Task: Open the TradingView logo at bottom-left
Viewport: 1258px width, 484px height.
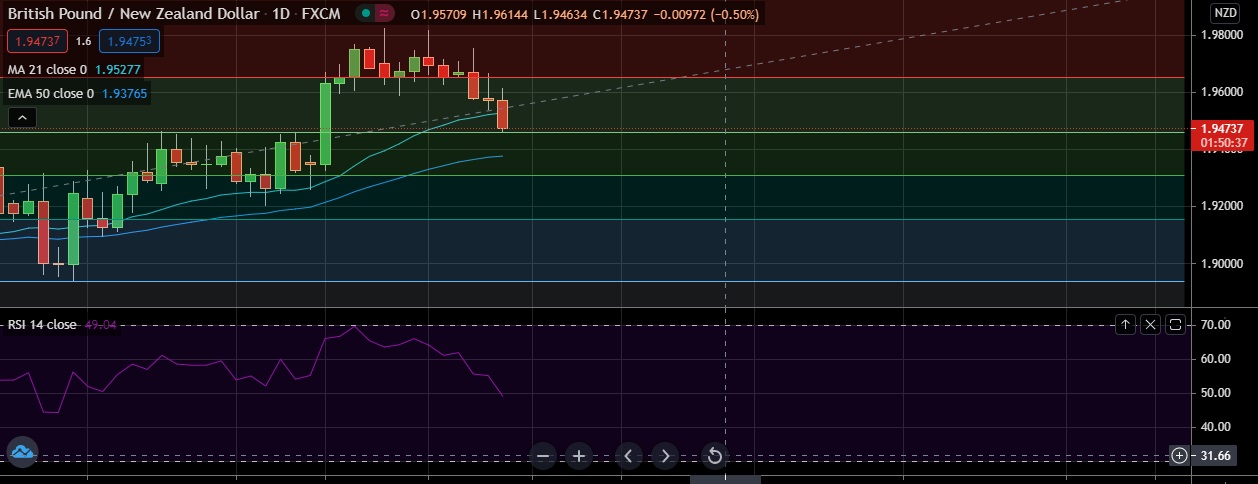Action: (22, 453)
